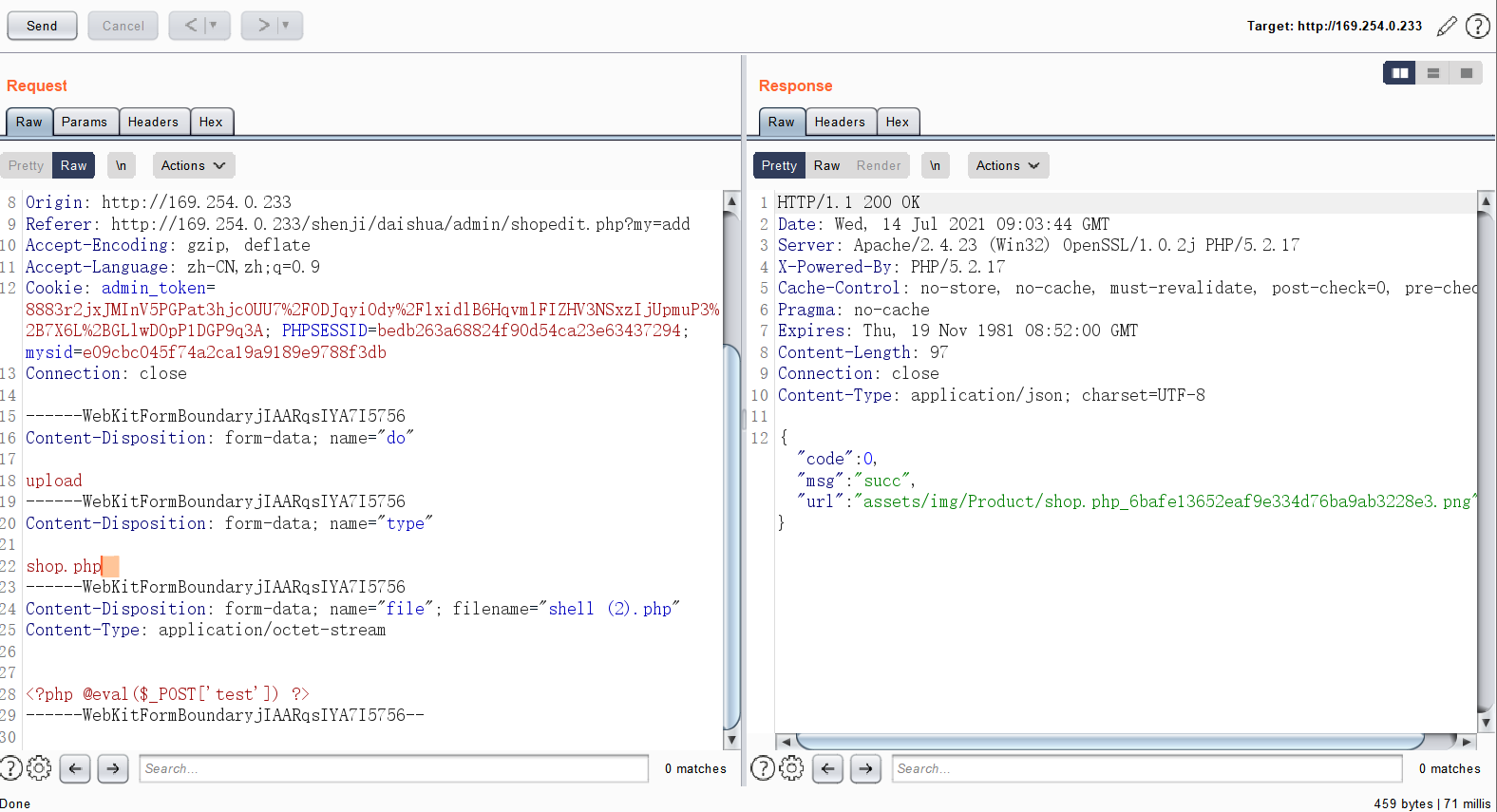Click the response Server header line
This screenshot has height=812, width=1497.
pyautogui.click(x=1038, y=245)
